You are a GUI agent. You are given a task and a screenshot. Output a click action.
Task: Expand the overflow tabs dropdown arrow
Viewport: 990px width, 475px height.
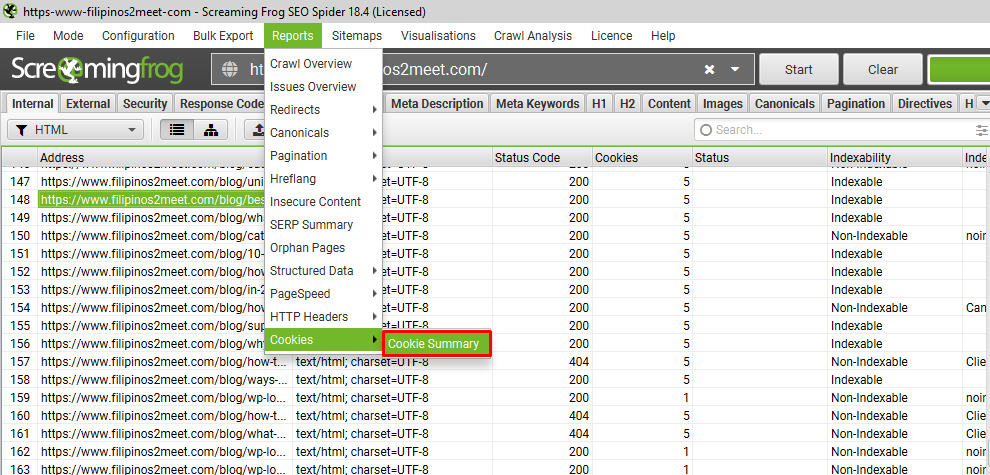click(x=983, y=104)
